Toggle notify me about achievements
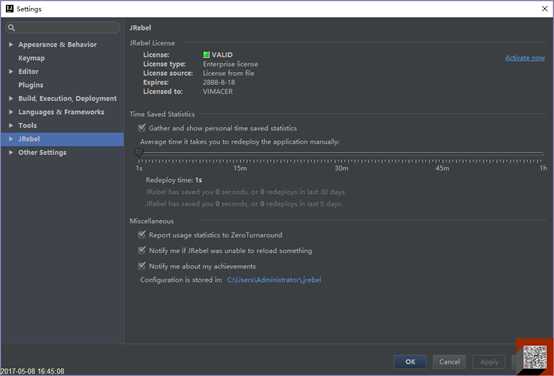The height and width of the screenshot is (376, 554). click(142, 266)
